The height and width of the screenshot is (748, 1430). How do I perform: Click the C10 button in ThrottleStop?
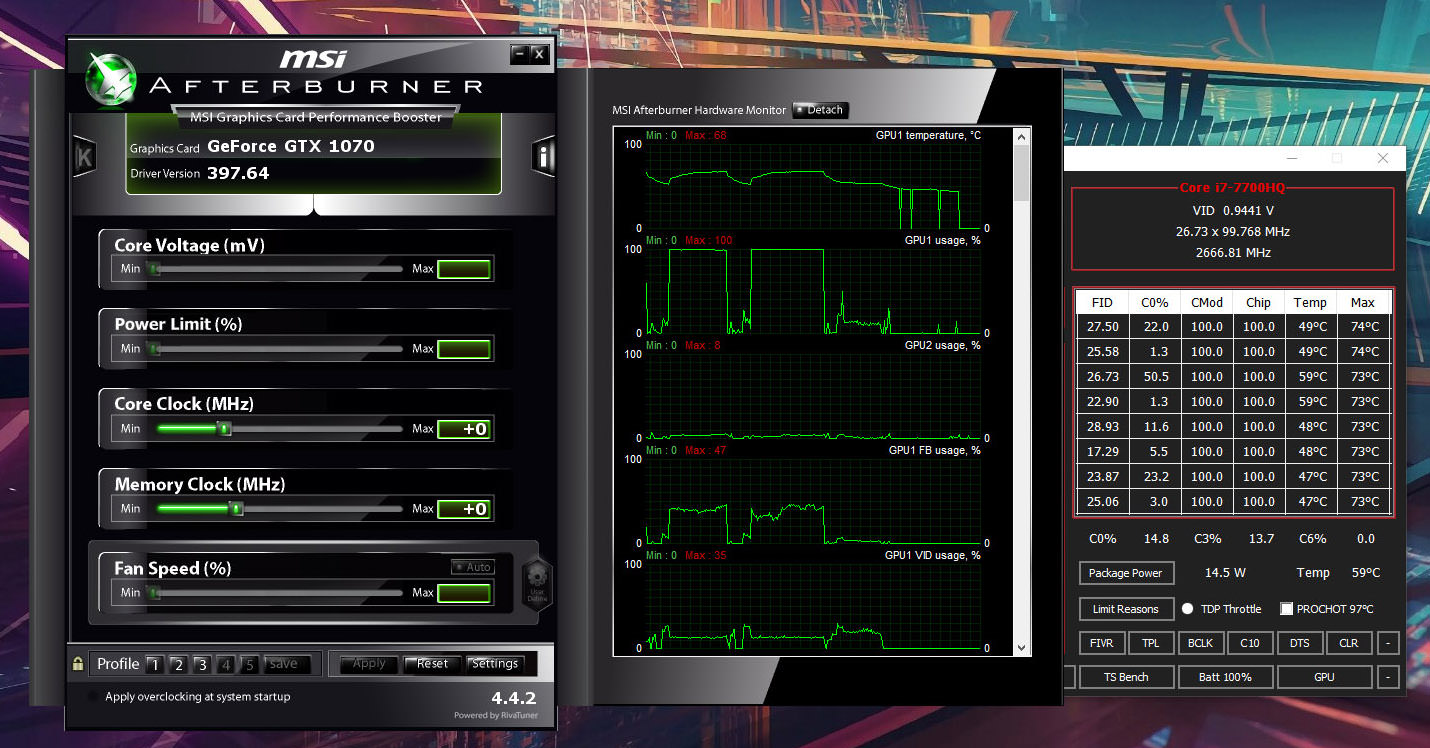point(1250,643)
